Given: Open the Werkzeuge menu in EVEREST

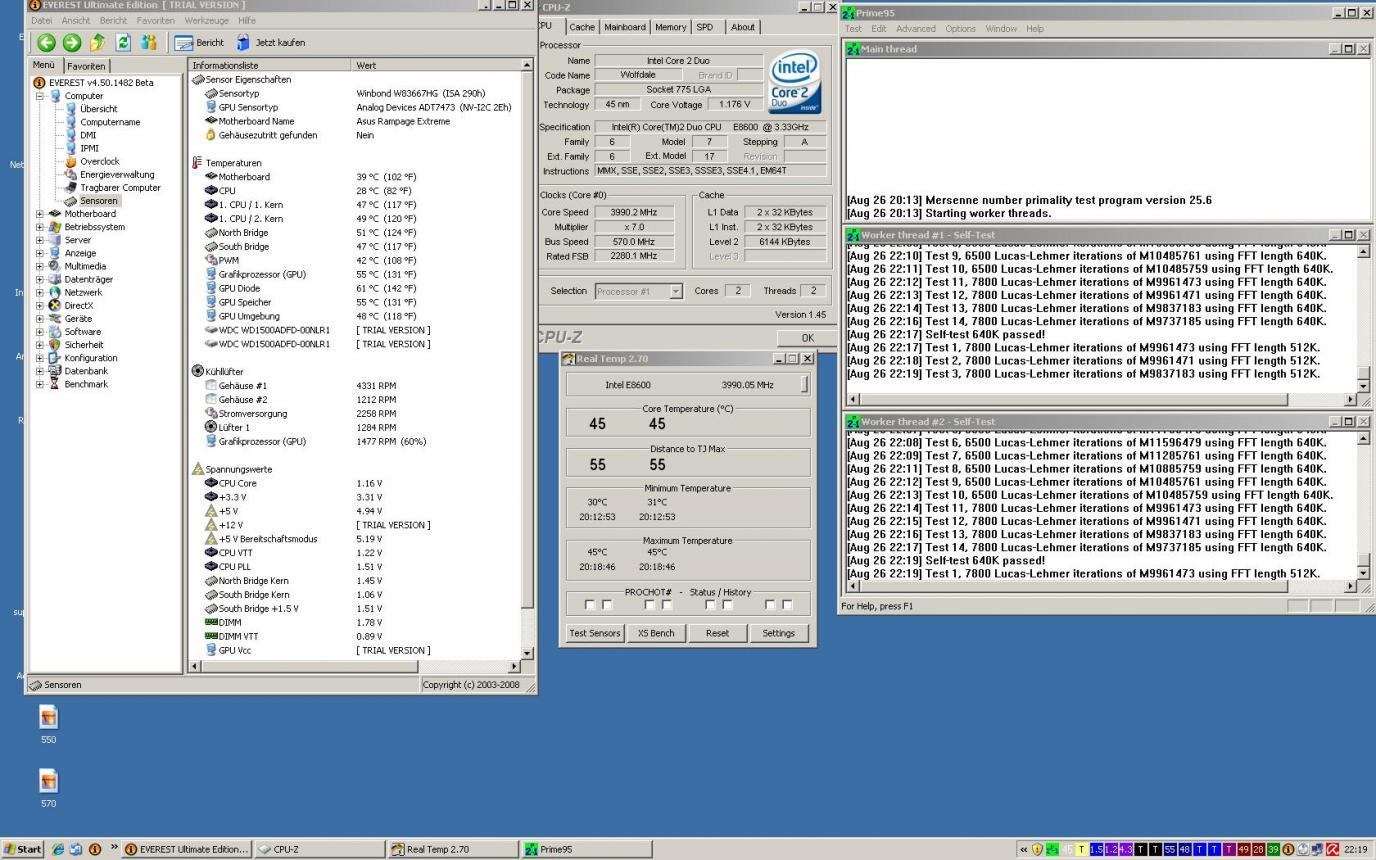Looking at the screenshot, I should 206,20.
